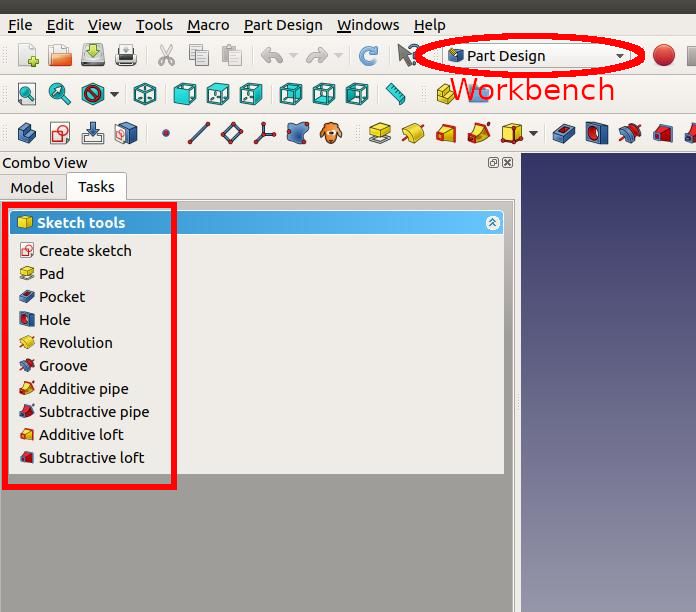Set the left view cube
Viewport: 696px width, 612px height.
point(357,94)
